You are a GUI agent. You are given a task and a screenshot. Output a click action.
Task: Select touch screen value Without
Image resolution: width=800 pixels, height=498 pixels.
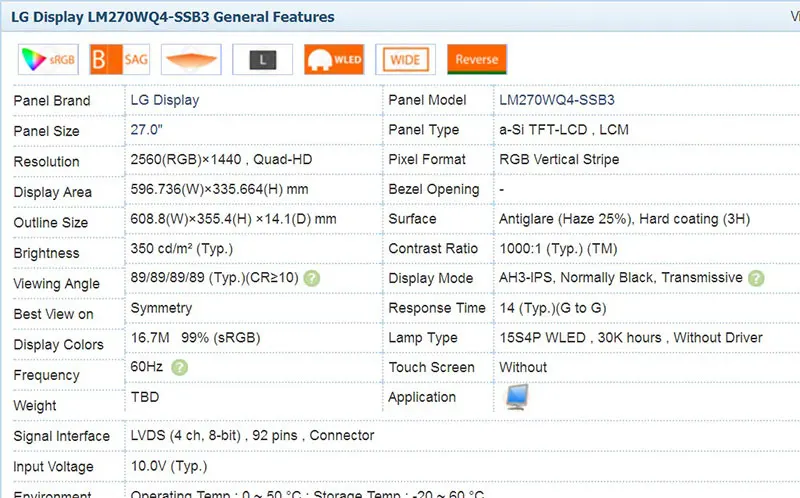(x=523, y=367)
